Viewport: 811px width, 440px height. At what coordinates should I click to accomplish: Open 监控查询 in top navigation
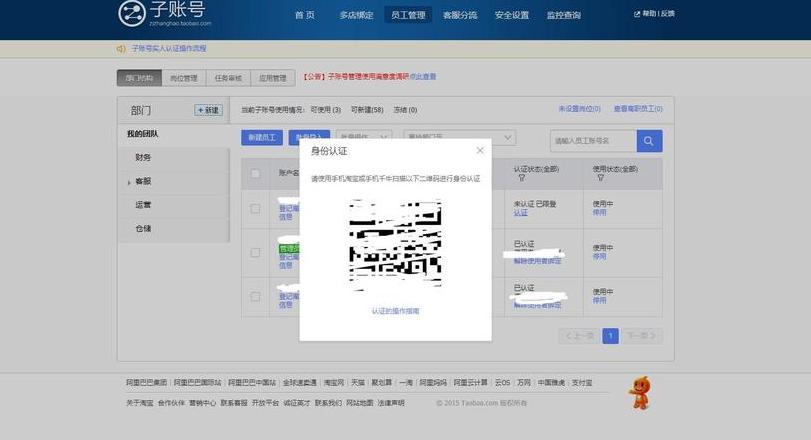point(564,15)
